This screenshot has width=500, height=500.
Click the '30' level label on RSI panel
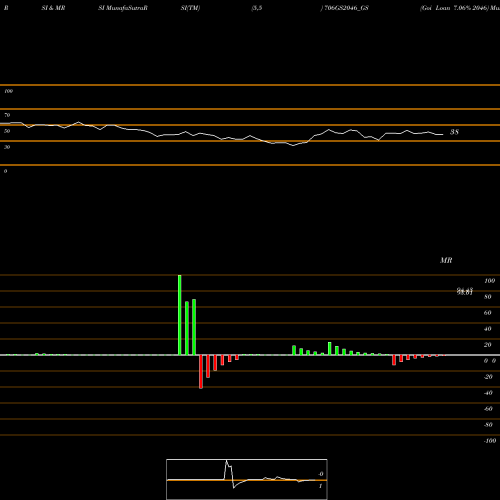point(7,147)
